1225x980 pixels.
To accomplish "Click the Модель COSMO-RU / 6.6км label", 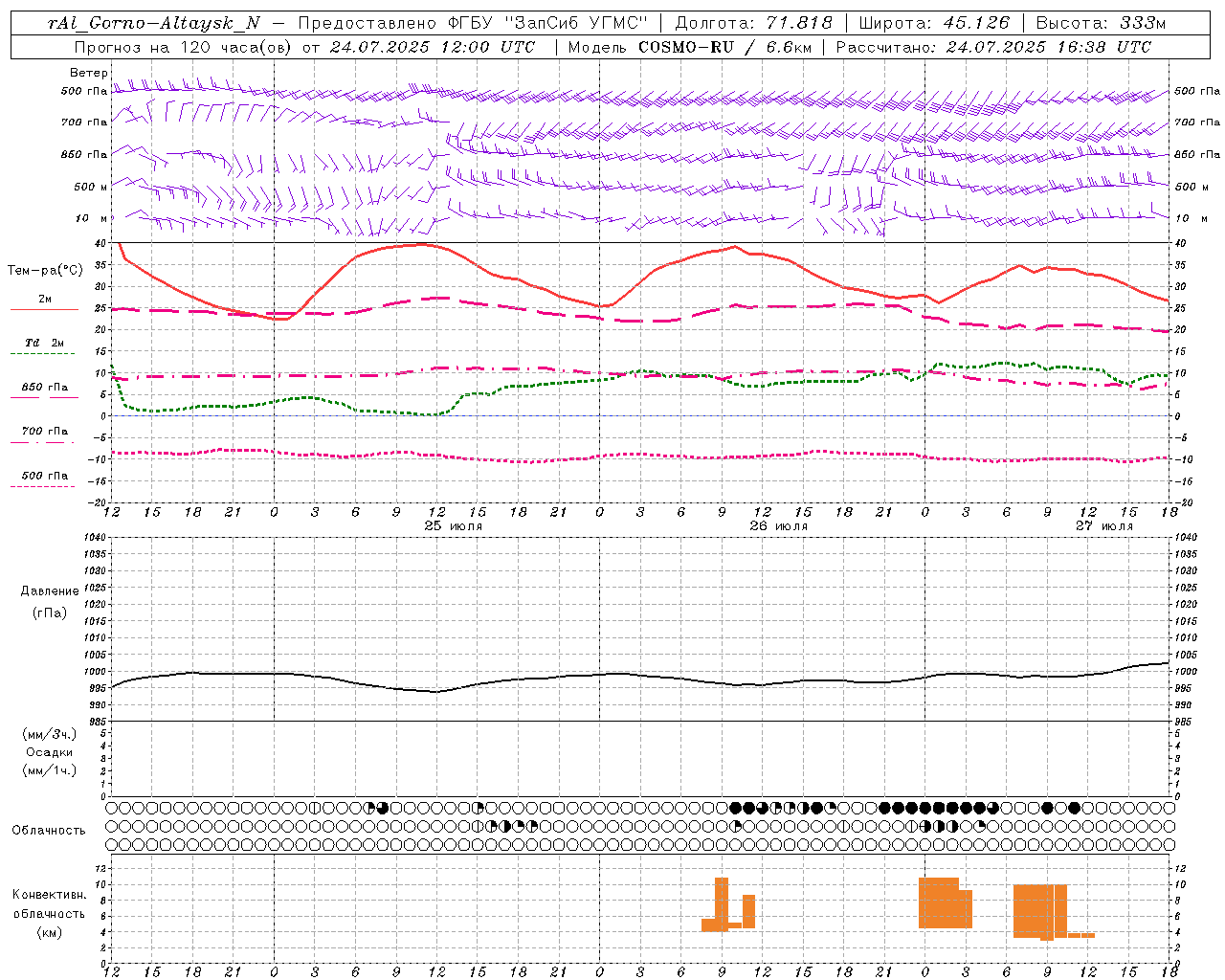I will (x=690, y=47).
